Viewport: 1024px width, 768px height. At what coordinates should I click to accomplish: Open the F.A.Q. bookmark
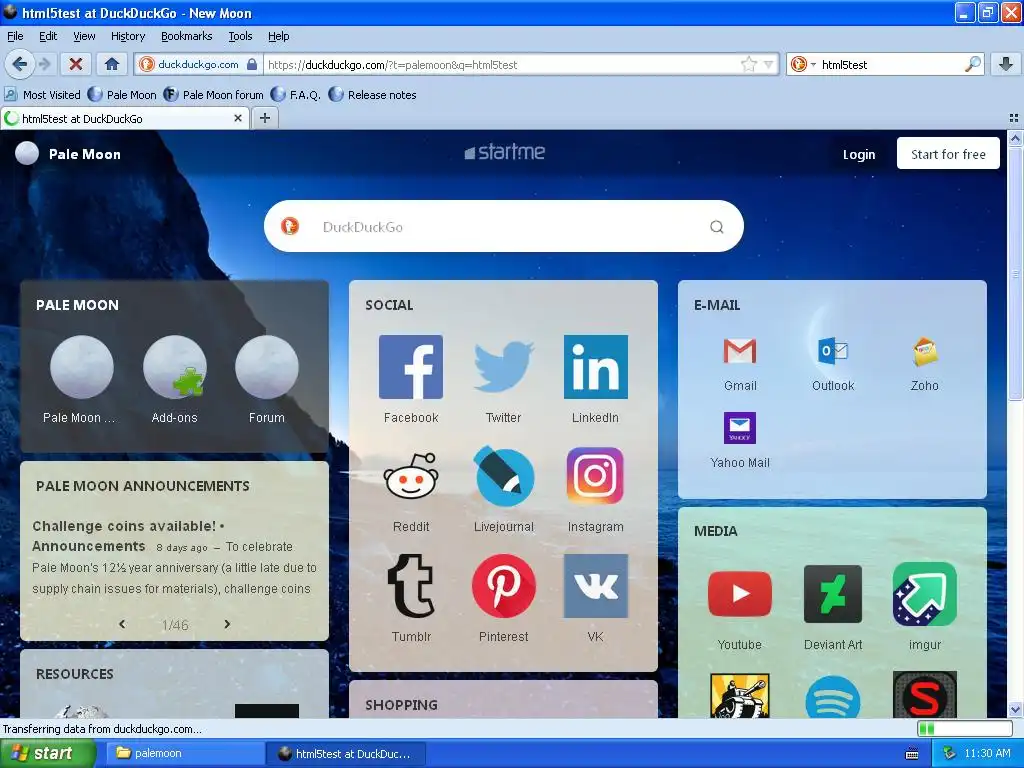click(x=296, y=95)
